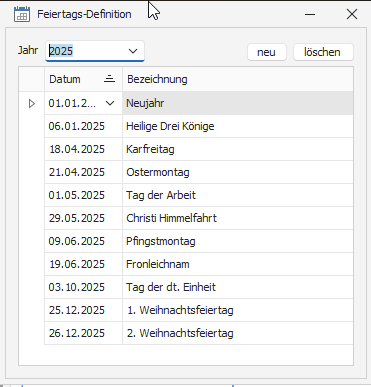Sort by the Datum column header
The height and width of the screenshot is (387, 371).
point(83,79)
